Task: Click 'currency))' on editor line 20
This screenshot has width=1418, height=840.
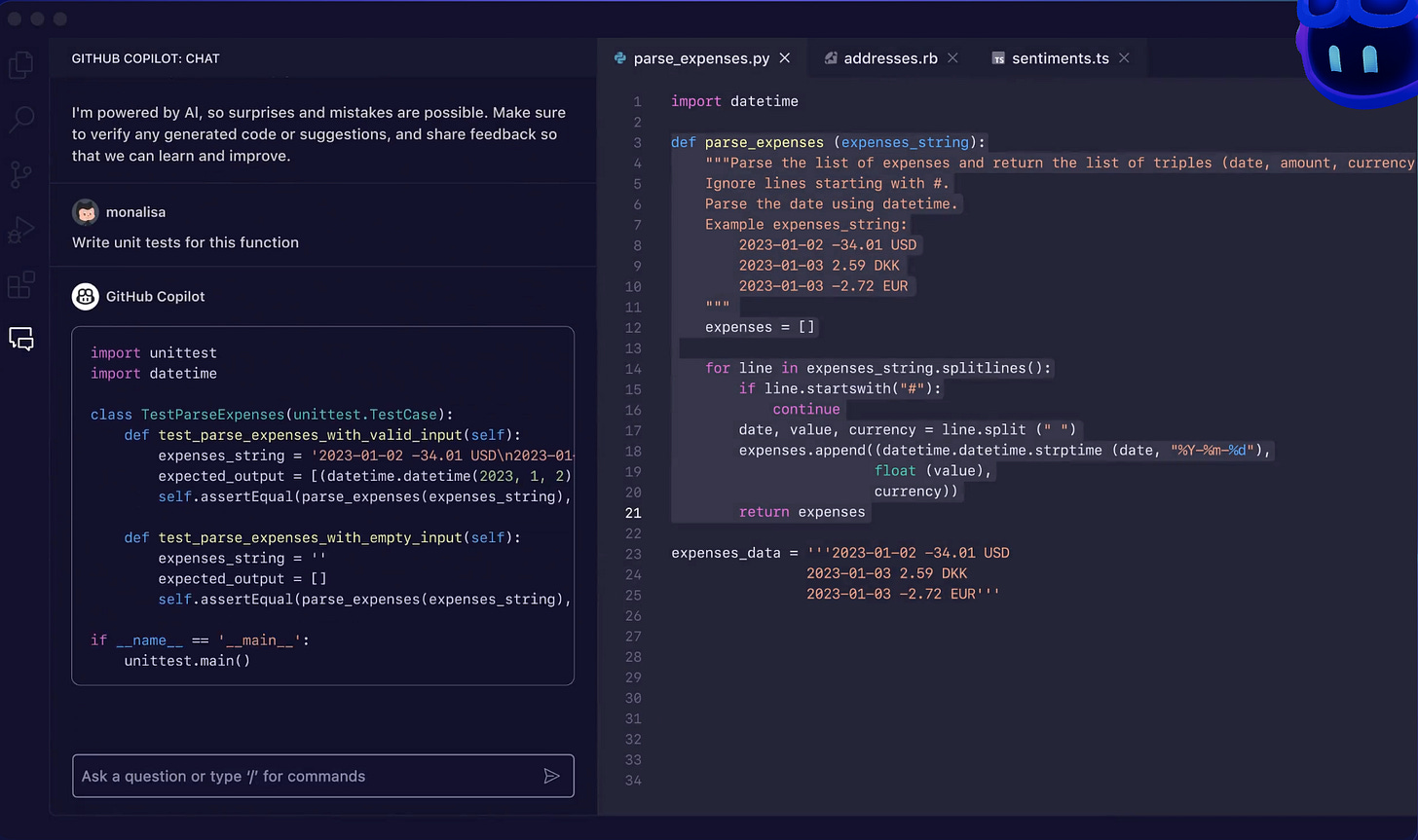Action: [x=916, y=492]
